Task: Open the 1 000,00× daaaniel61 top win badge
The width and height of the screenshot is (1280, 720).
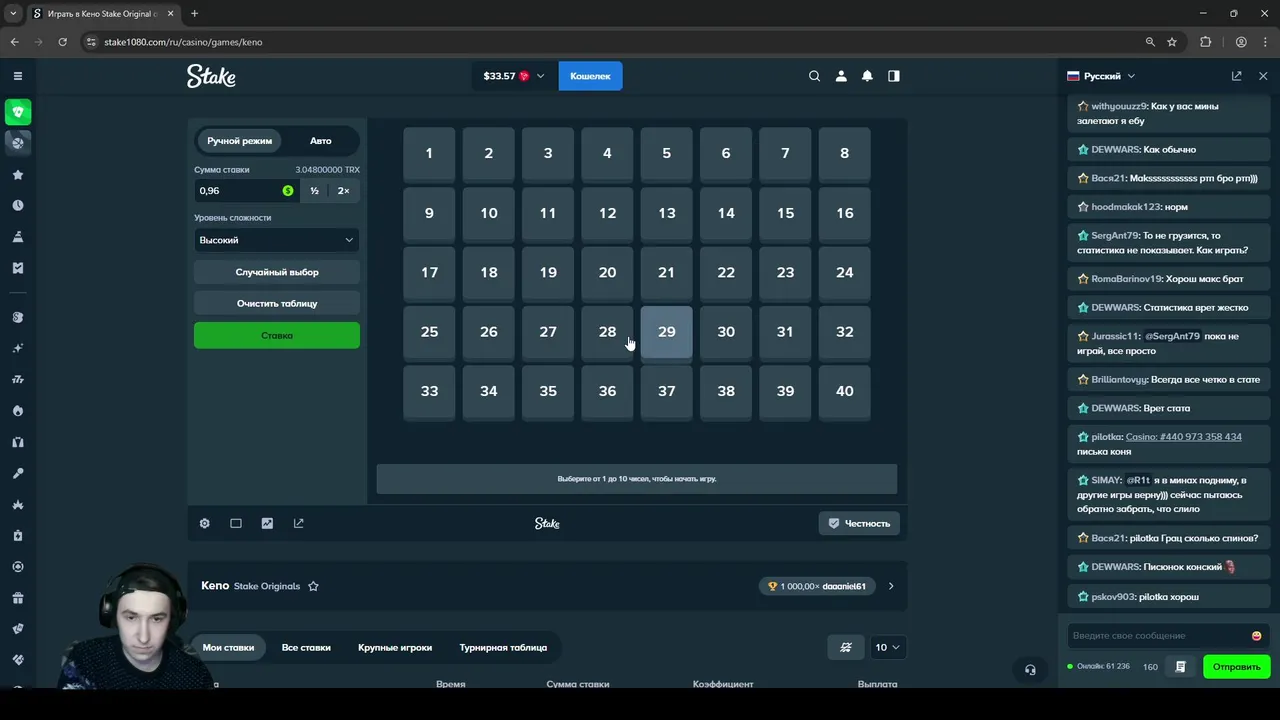Action: pyautogui.click(x=817, y=586)
